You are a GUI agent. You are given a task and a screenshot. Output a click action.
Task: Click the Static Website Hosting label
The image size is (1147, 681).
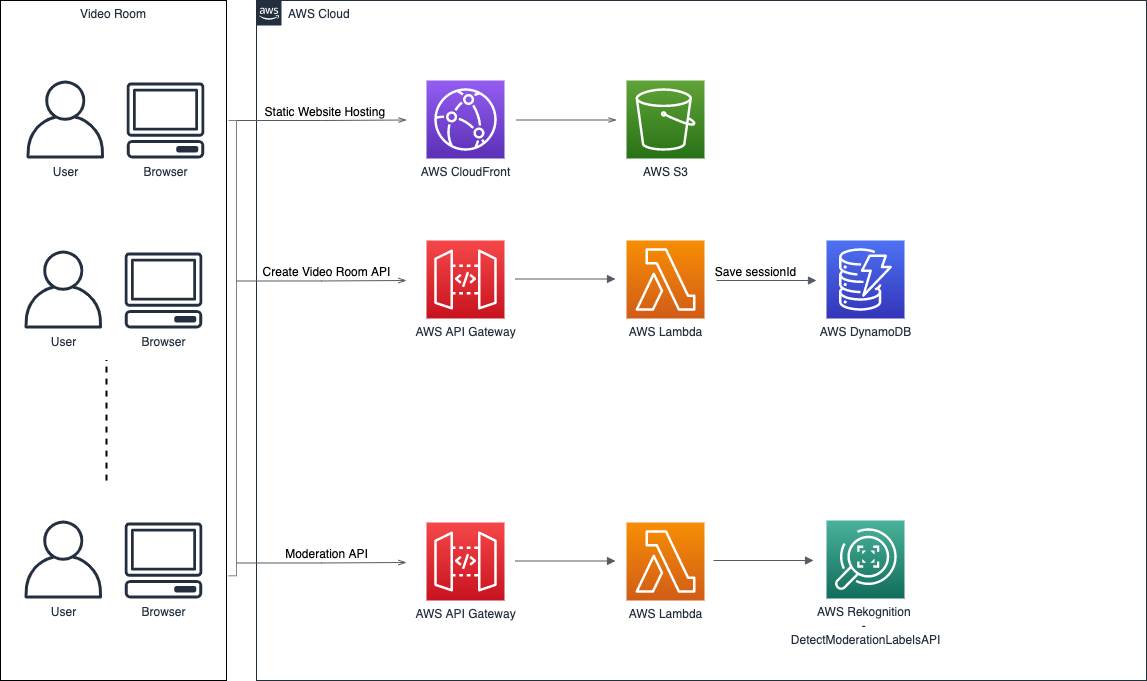pyautogui.click(x=325, y=112)
